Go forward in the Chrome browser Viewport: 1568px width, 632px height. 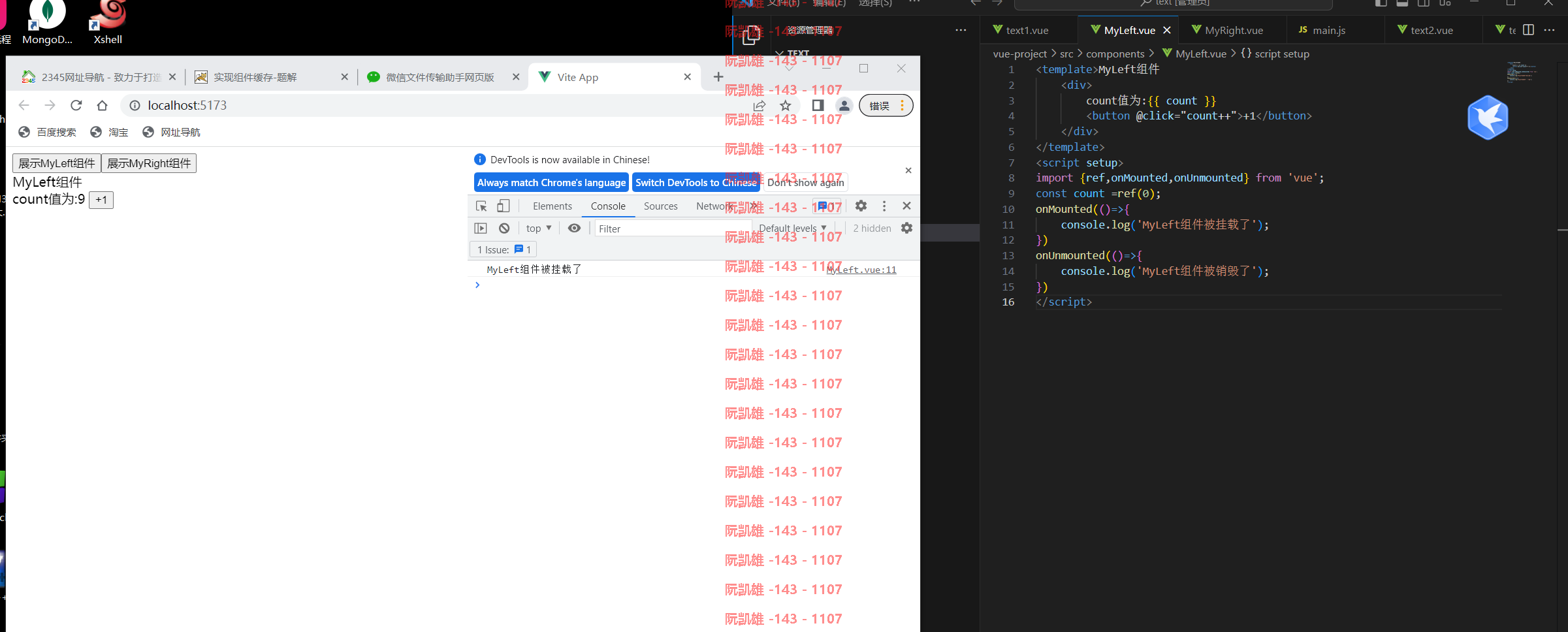[50, 105]
